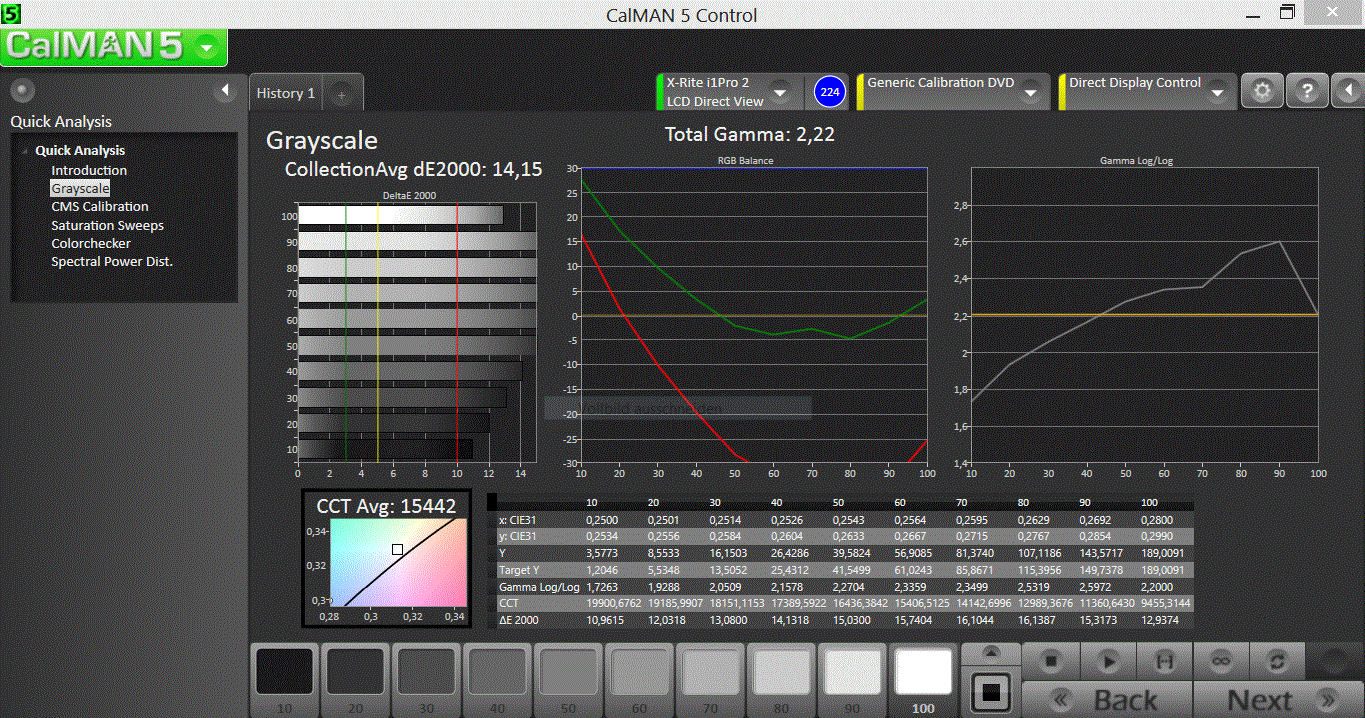Expand the Direct Display Control dropdown
The width and height of the screenshot is (1365, 718).
[1217, 92]
